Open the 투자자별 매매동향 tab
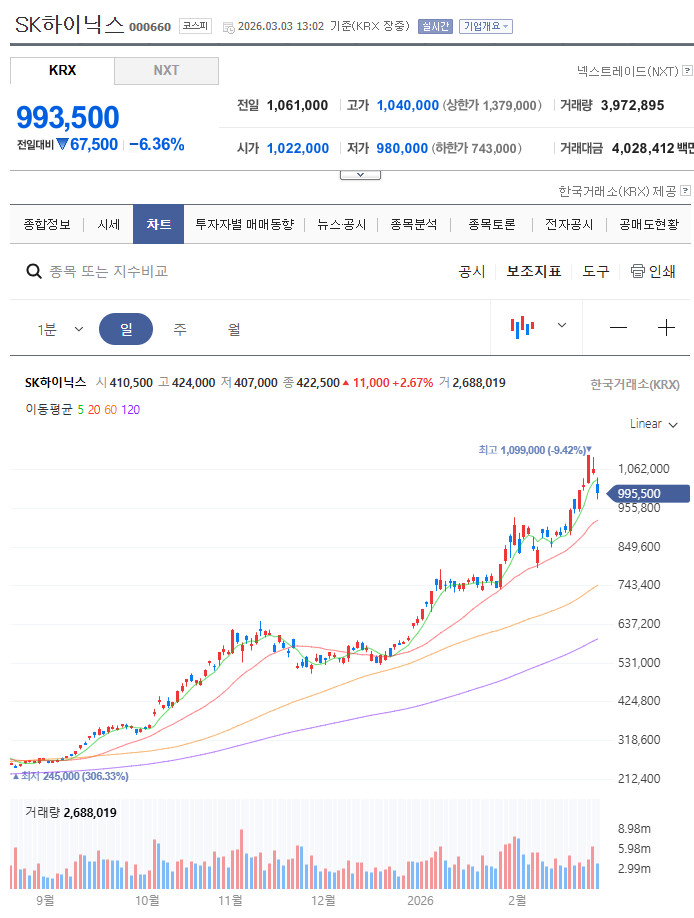694x918 pixels. [244, 224]
